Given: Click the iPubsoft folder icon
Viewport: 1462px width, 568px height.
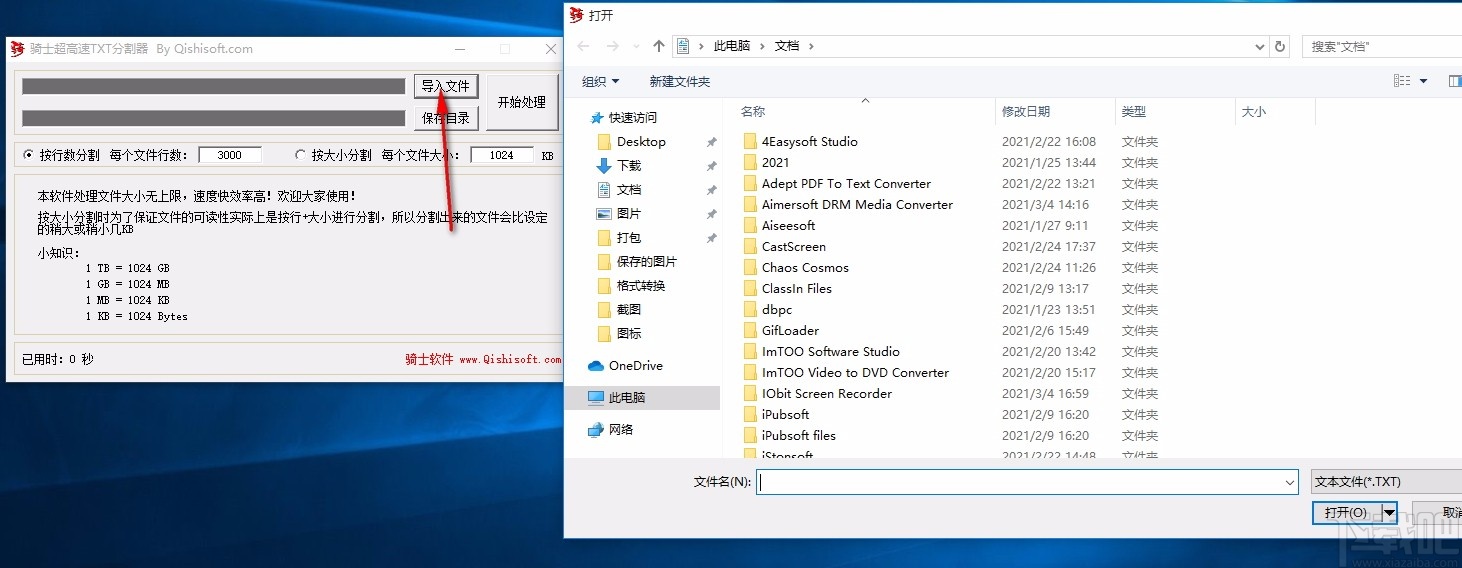Looking at the screenshot, I should (x=751, y=415).
